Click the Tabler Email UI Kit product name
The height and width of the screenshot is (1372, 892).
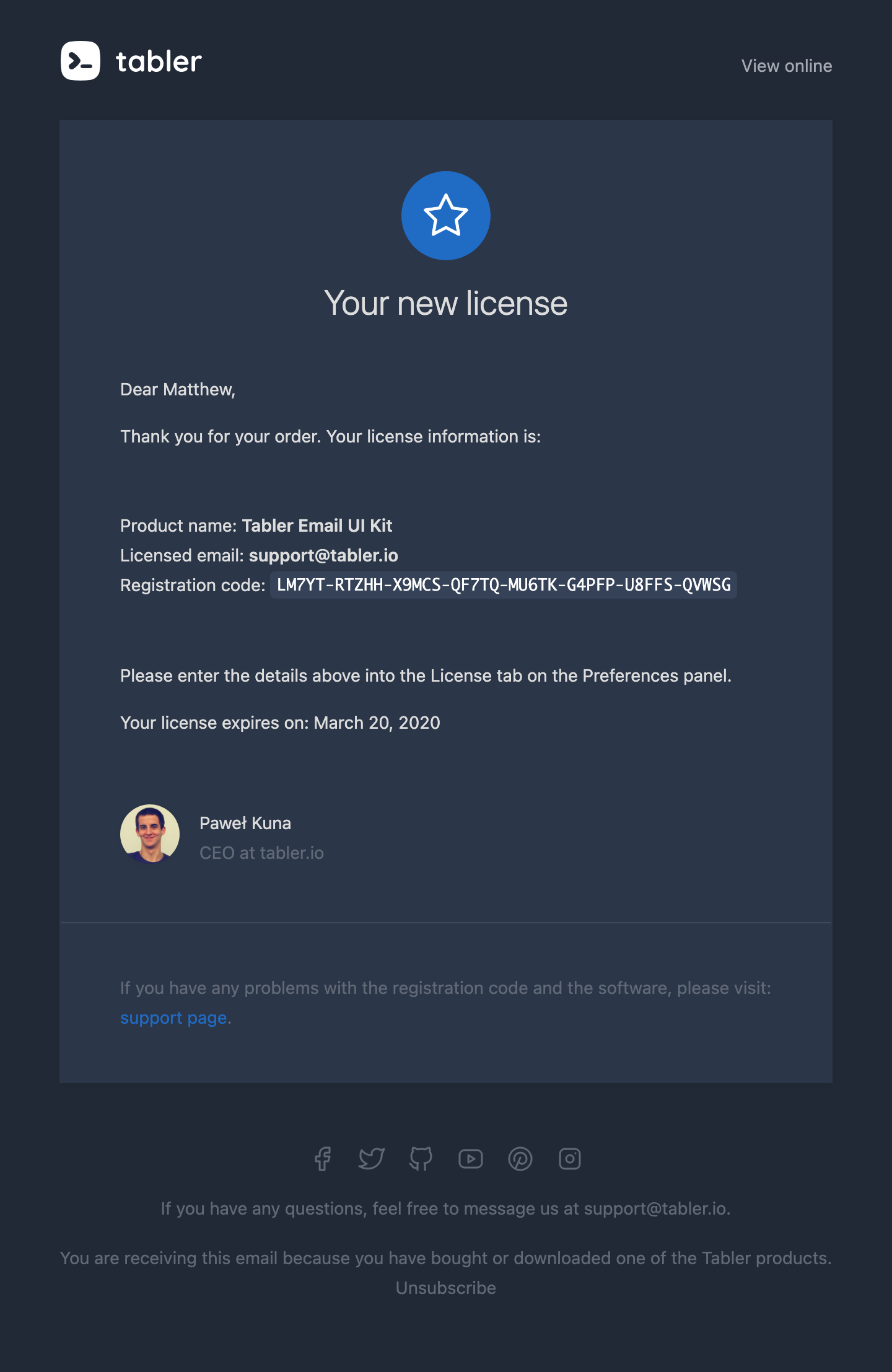click(317, 525)
